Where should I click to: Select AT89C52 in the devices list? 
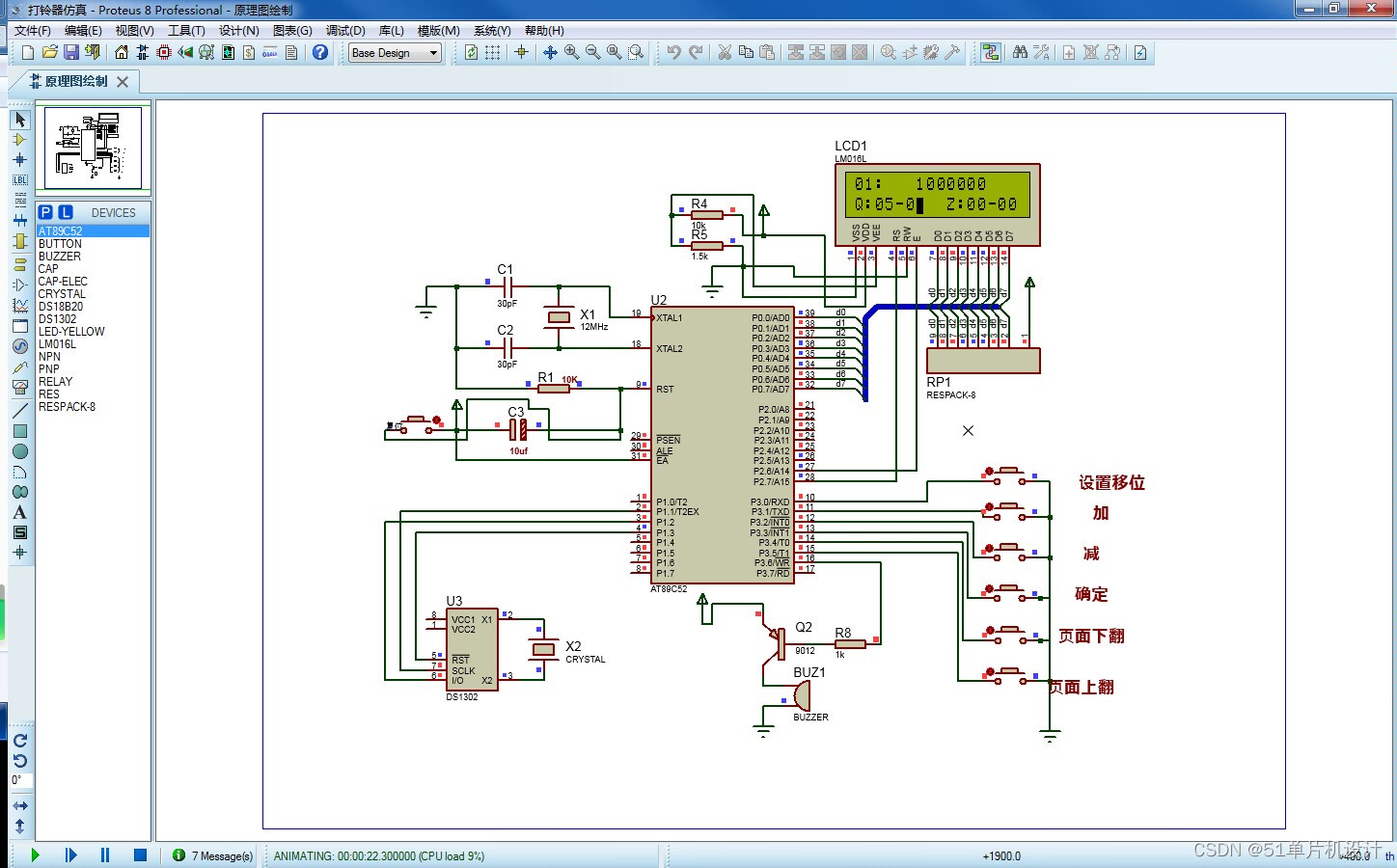(93, 231)
